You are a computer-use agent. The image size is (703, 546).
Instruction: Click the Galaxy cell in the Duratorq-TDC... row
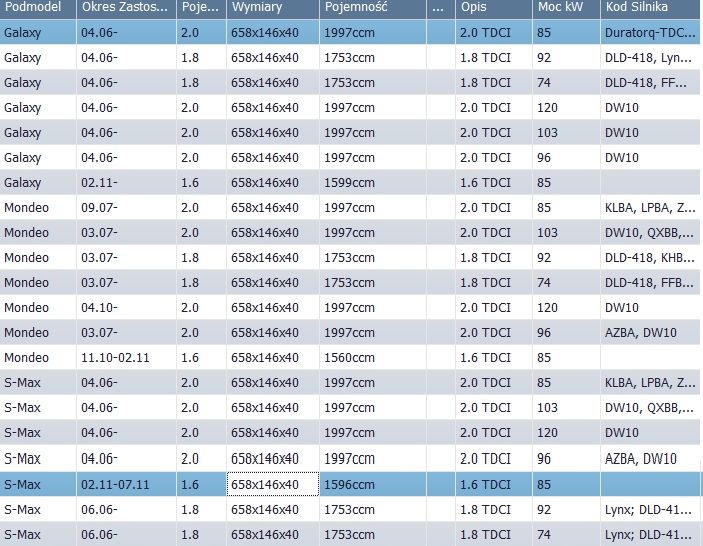click(x=38, y=33)
